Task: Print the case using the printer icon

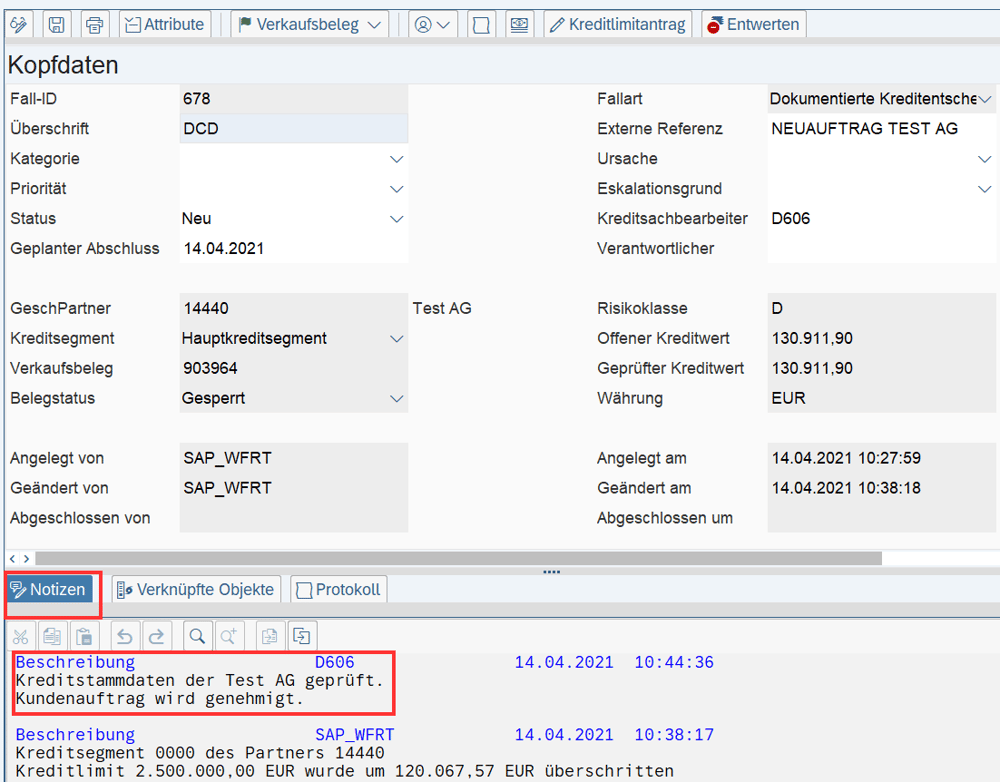Action: pos(94,24)
